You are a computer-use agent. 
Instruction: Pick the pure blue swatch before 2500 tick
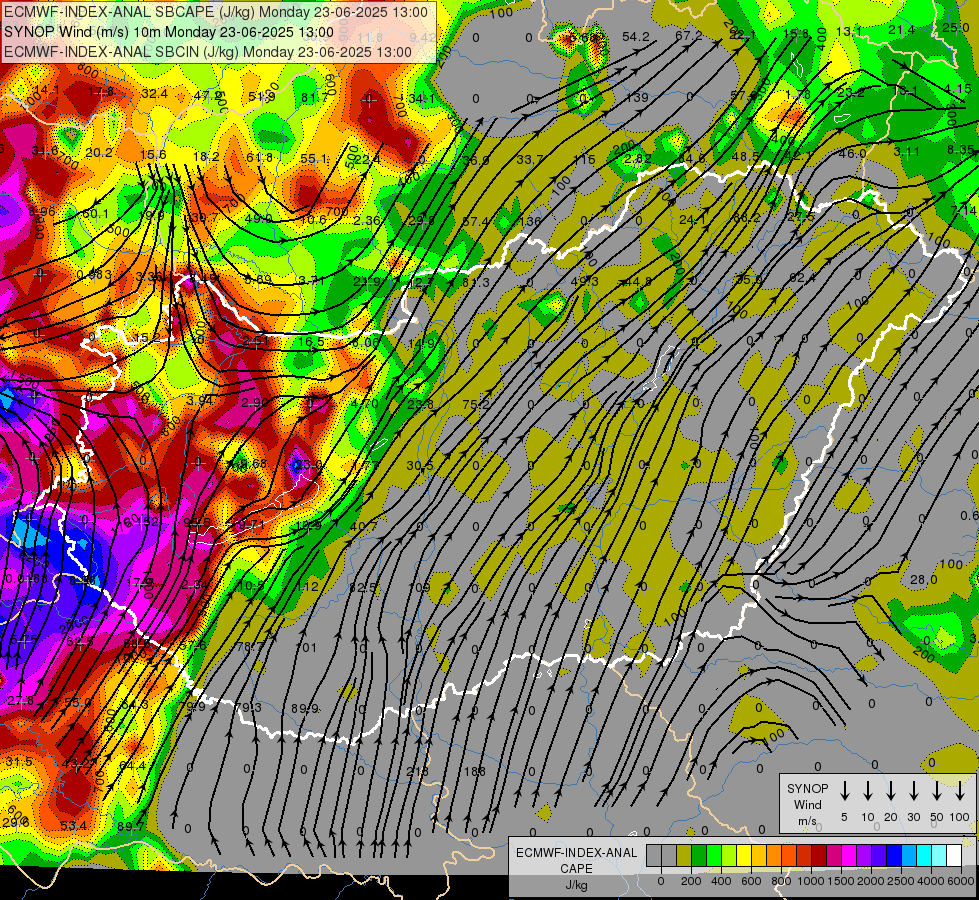pos(895,856)
